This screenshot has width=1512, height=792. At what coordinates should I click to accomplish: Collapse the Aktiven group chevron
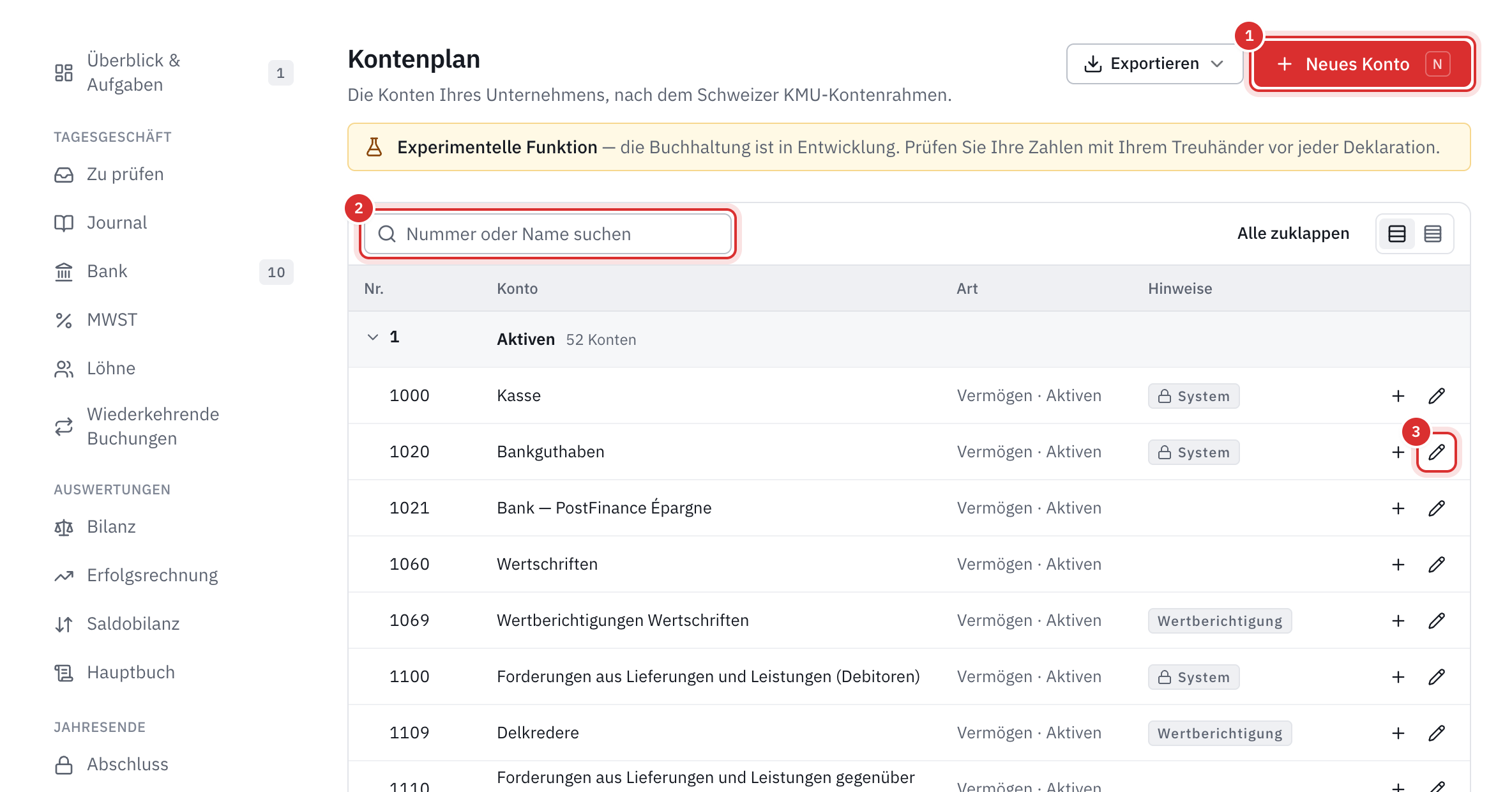[373, 337]
